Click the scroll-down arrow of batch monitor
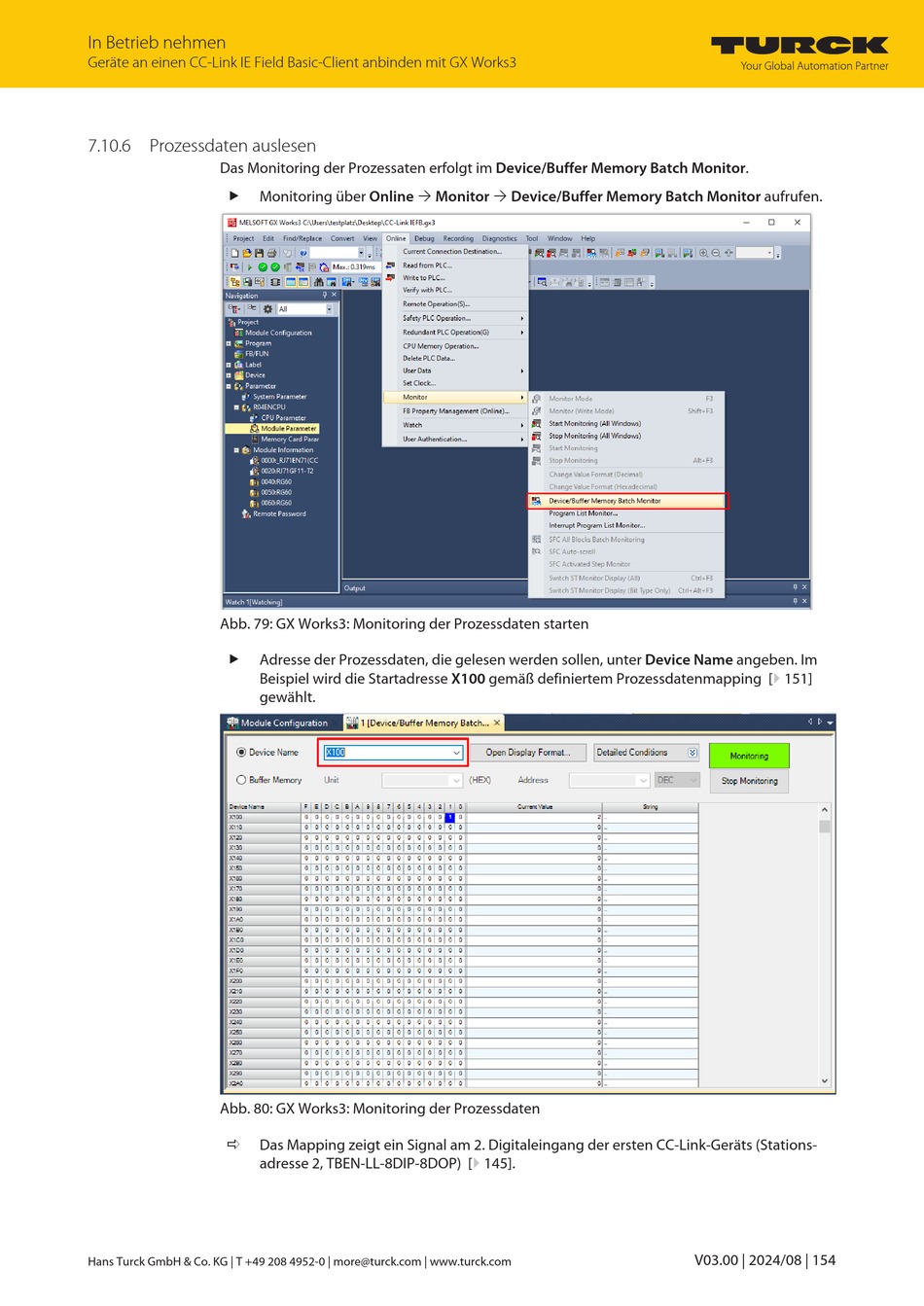The height and width of the screenshot is (1306, 924). click(x=825, y=1080)
